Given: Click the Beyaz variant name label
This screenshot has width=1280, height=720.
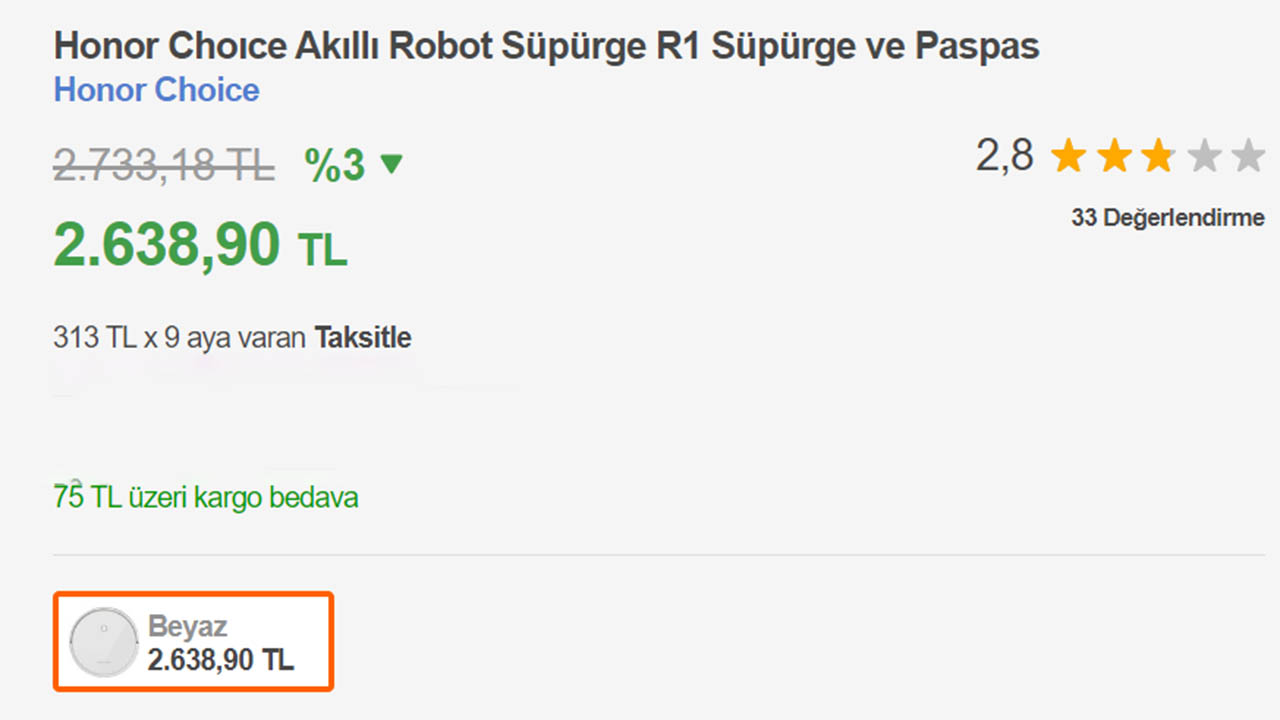Looking at the screenshot, I should [188, 627].
